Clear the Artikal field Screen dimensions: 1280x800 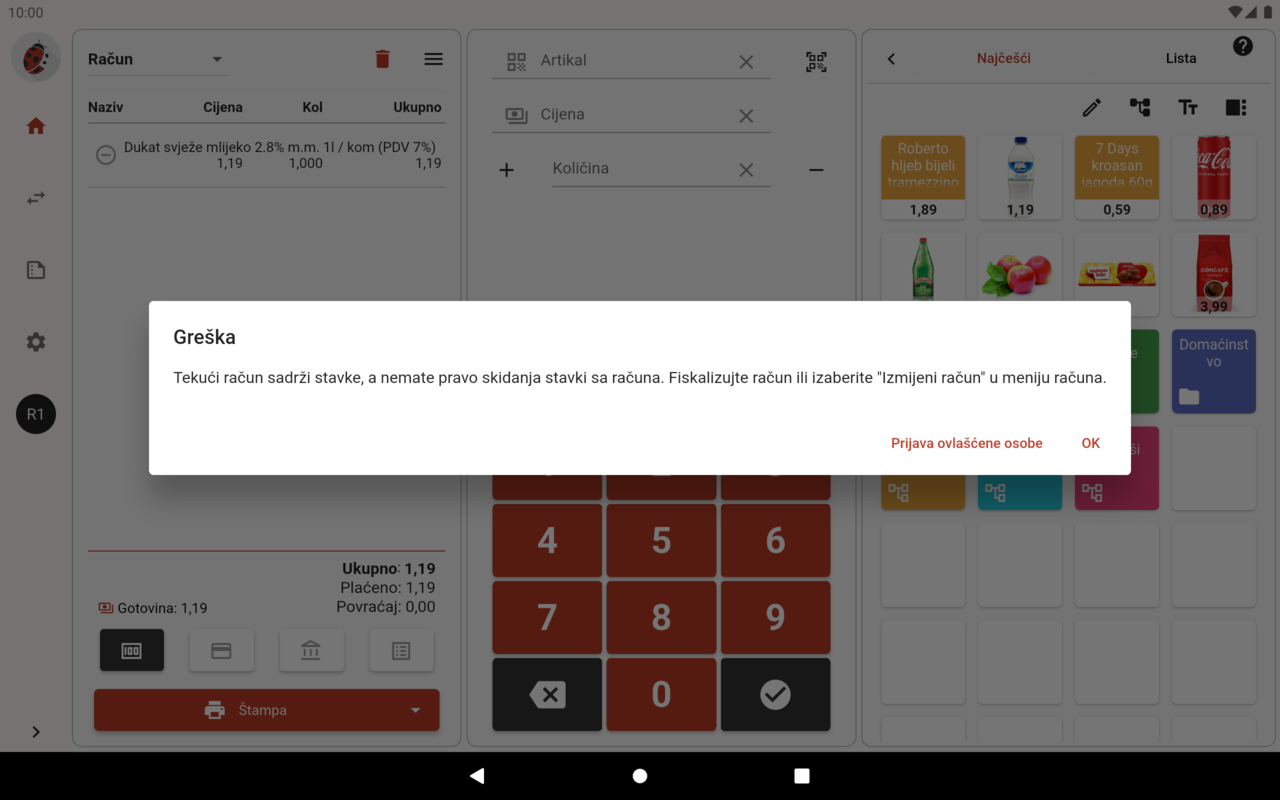pyautogui.click(x=746, y=62)
